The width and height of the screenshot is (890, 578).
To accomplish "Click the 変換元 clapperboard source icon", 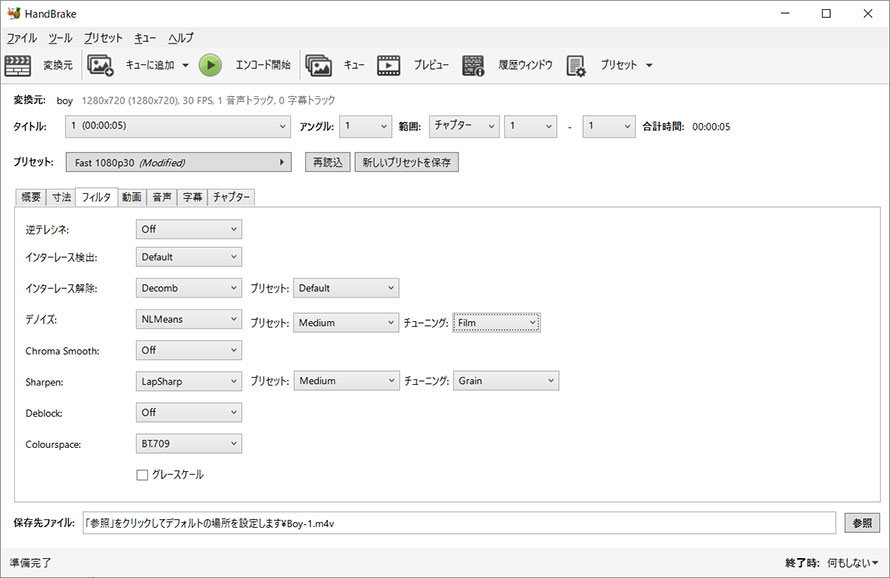I will coord(18,65).
